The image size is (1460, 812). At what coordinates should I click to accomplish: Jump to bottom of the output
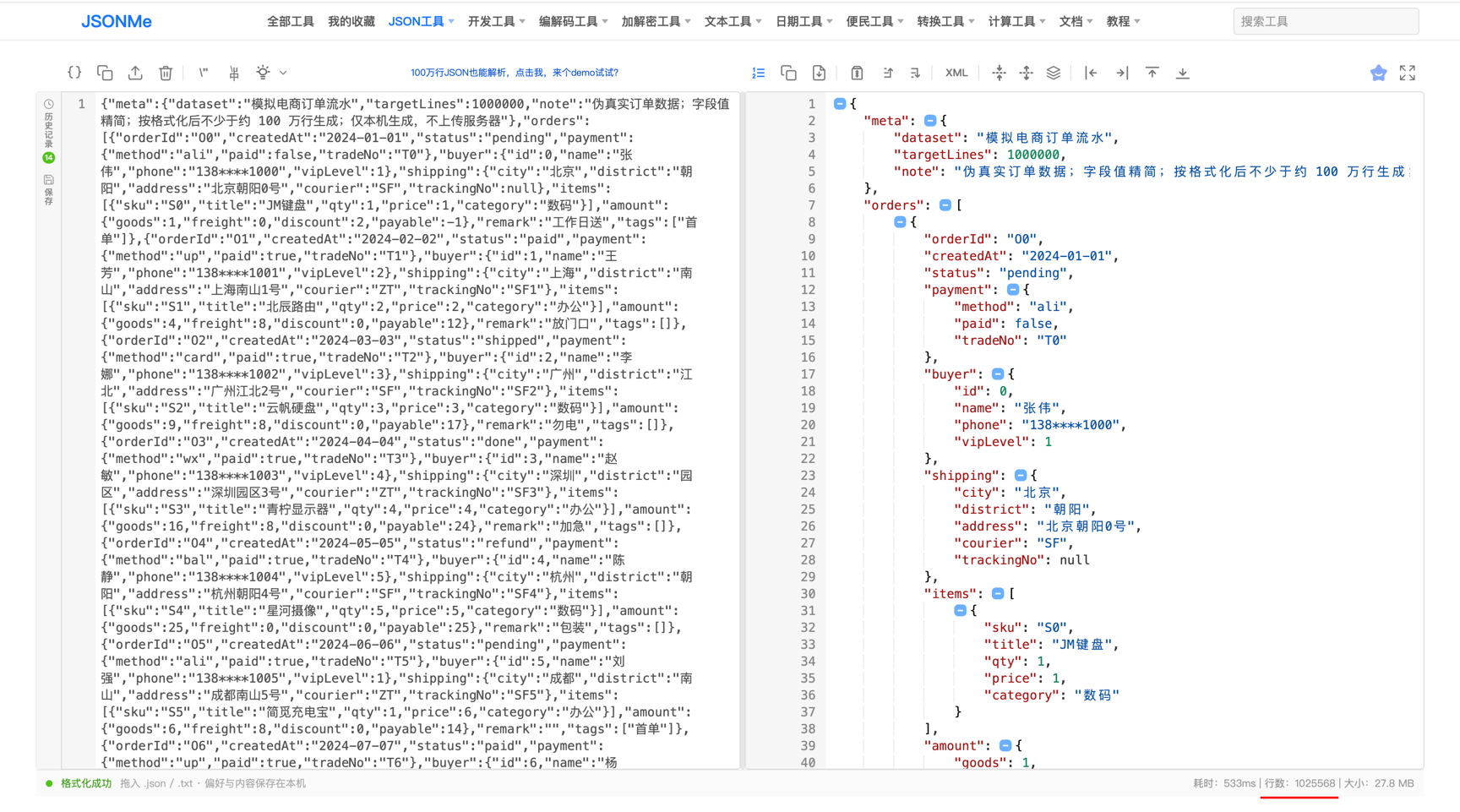tap(1183, 73)
